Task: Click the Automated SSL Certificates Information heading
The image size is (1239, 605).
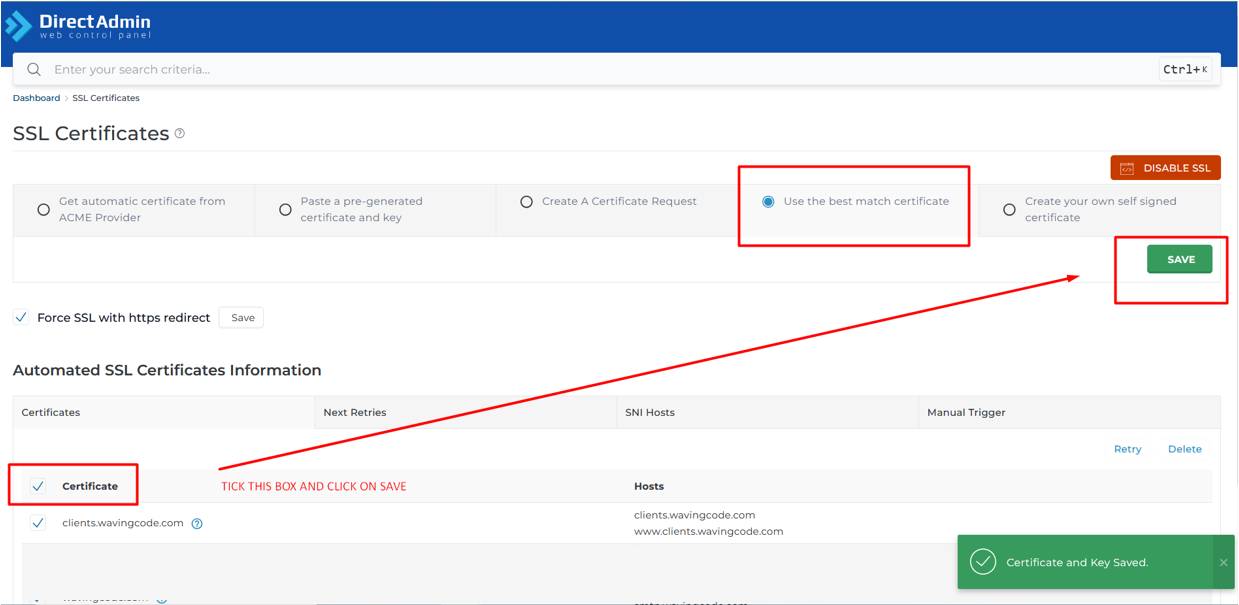Action: pos(167,370)
